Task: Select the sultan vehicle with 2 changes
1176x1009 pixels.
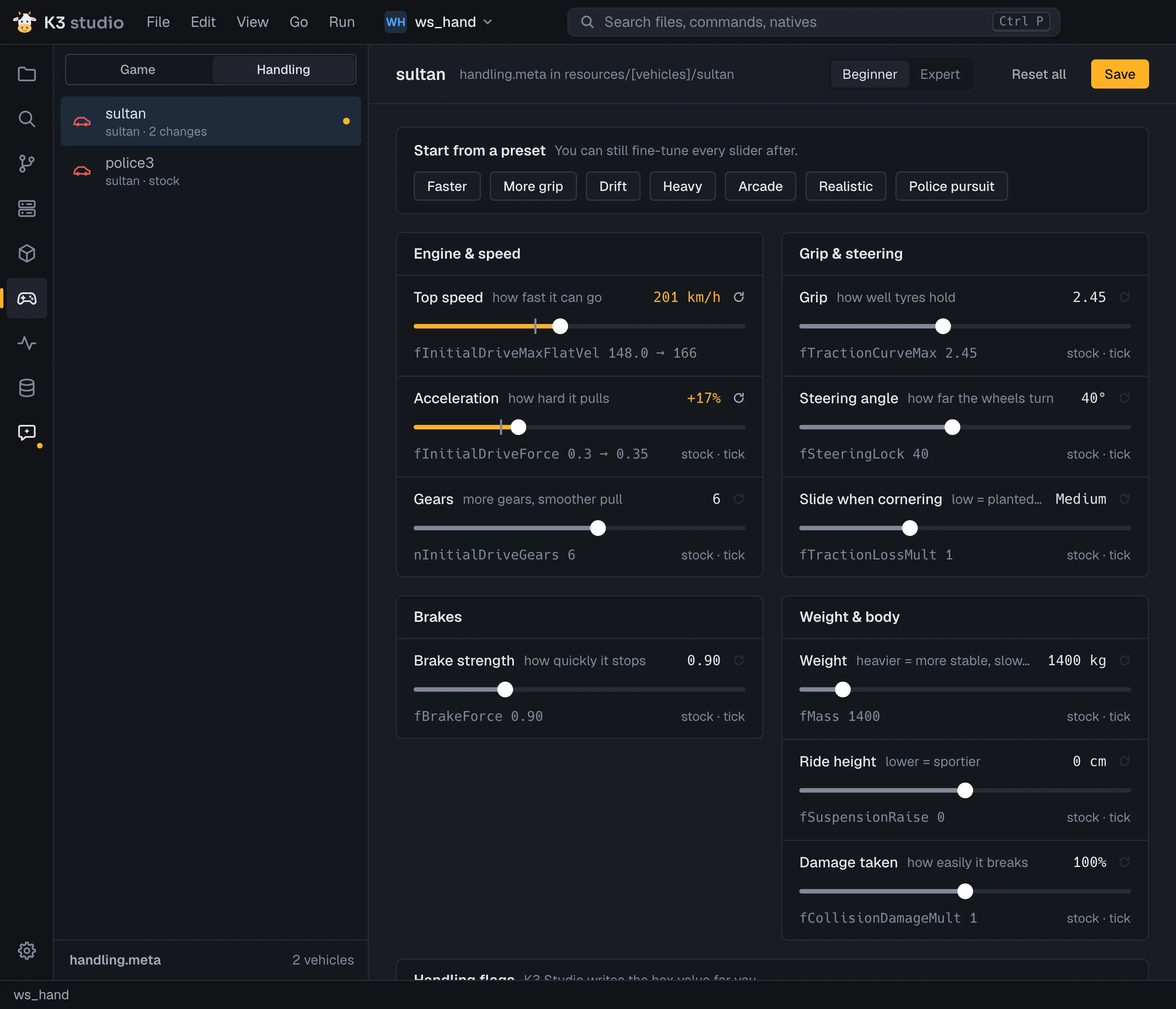Action: (210, 121)
